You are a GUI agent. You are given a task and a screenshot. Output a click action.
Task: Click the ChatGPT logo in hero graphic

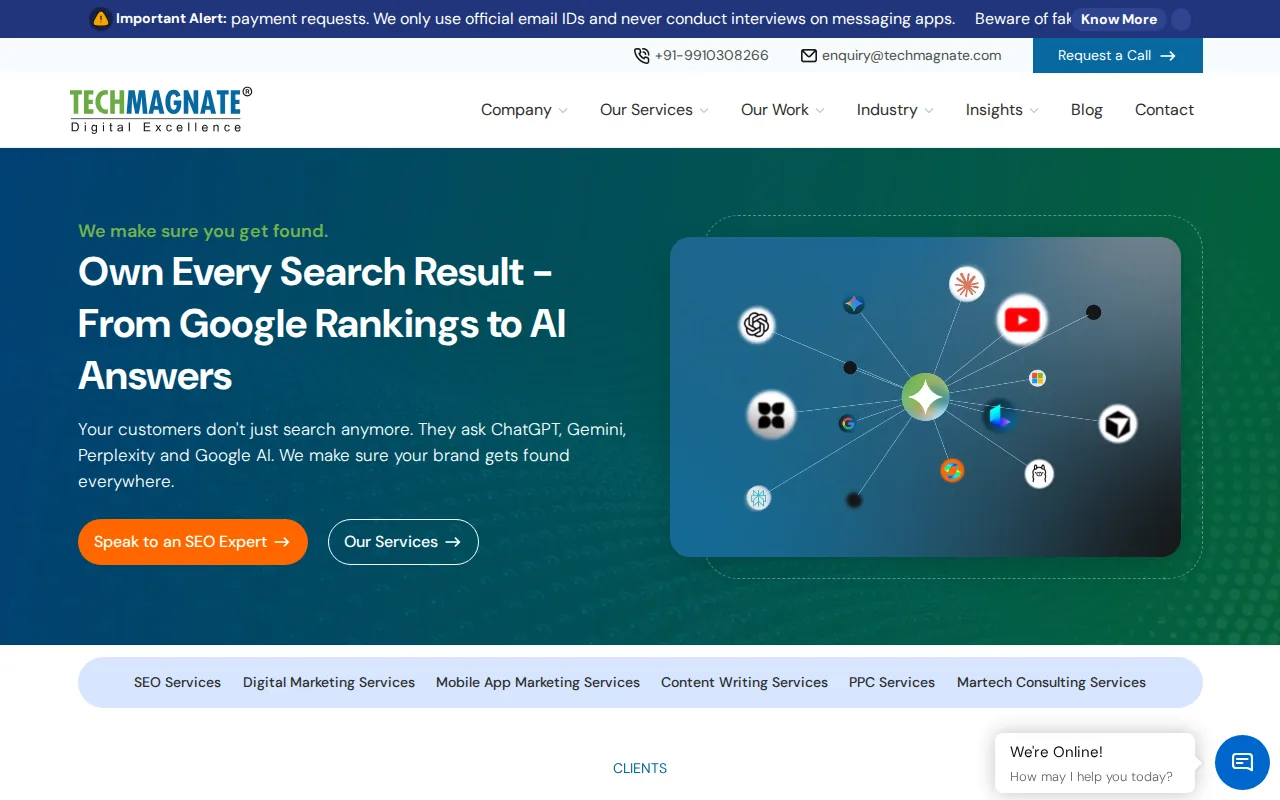[x=757, y=325]
